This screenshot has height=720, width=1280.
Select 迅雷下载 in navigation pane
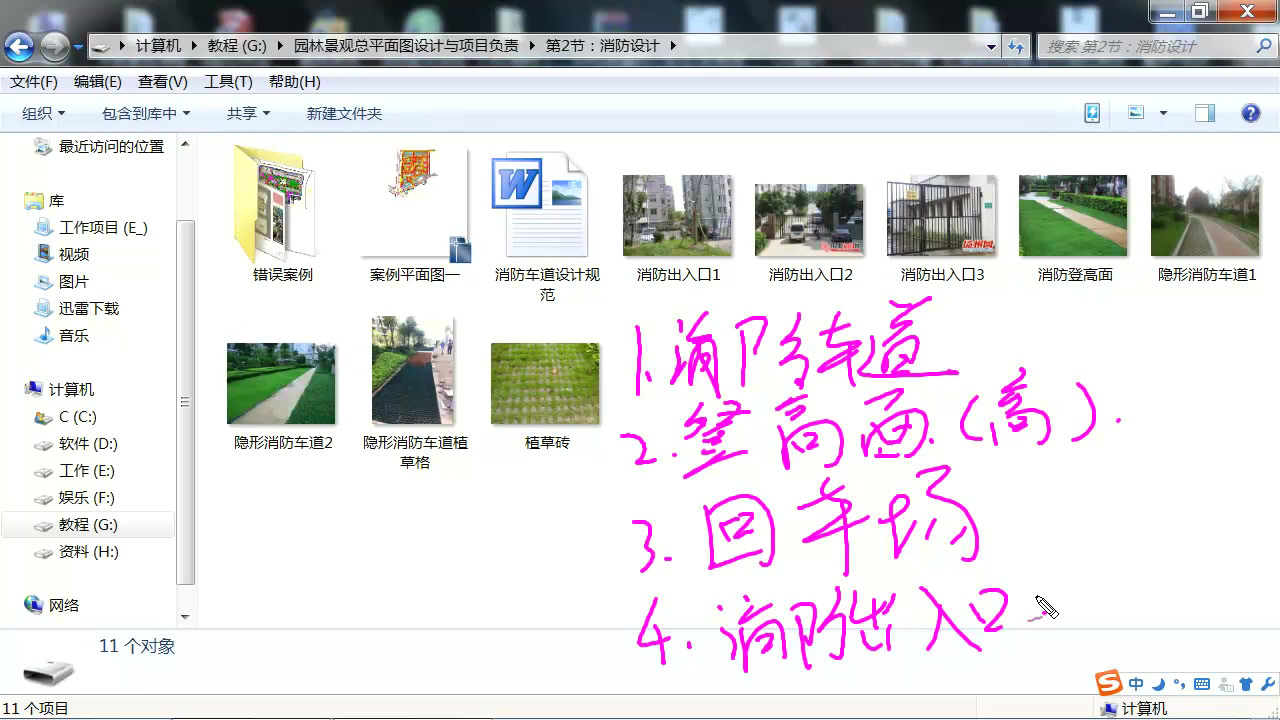[x=88, y=309]
